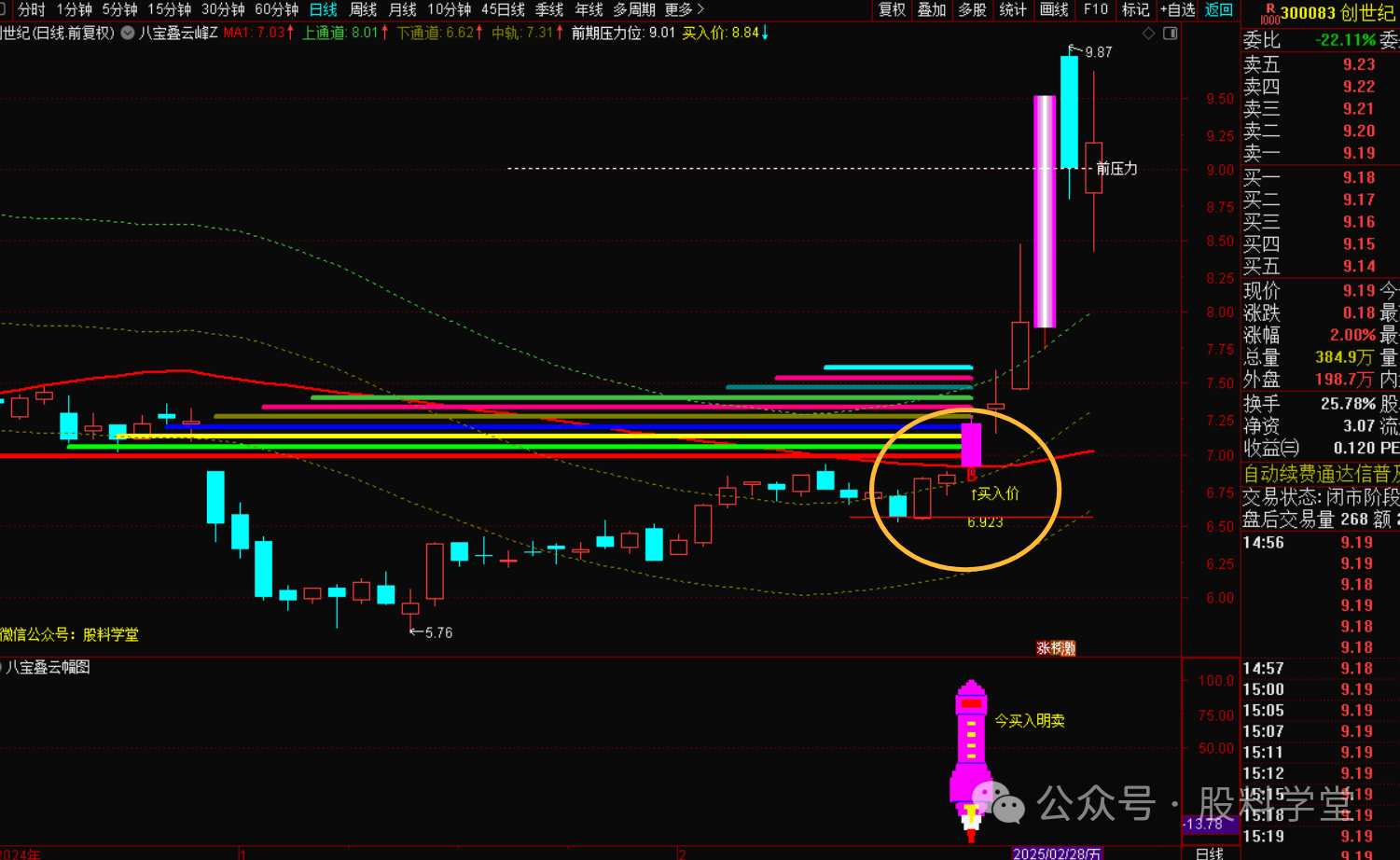
Task: Click the 返回 back link
Action: [1218, 9]
